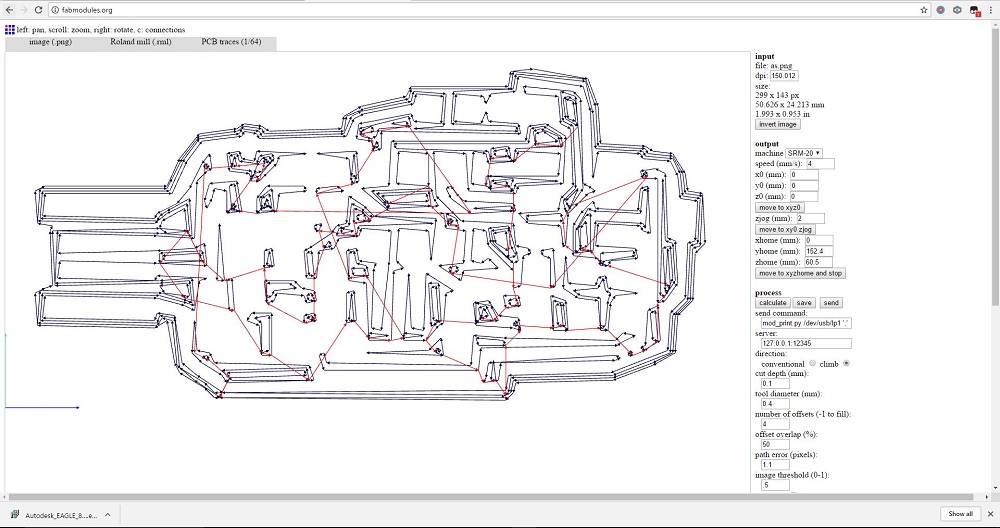Click the '1.993 x 0.953 in' size text

(783, 114)
